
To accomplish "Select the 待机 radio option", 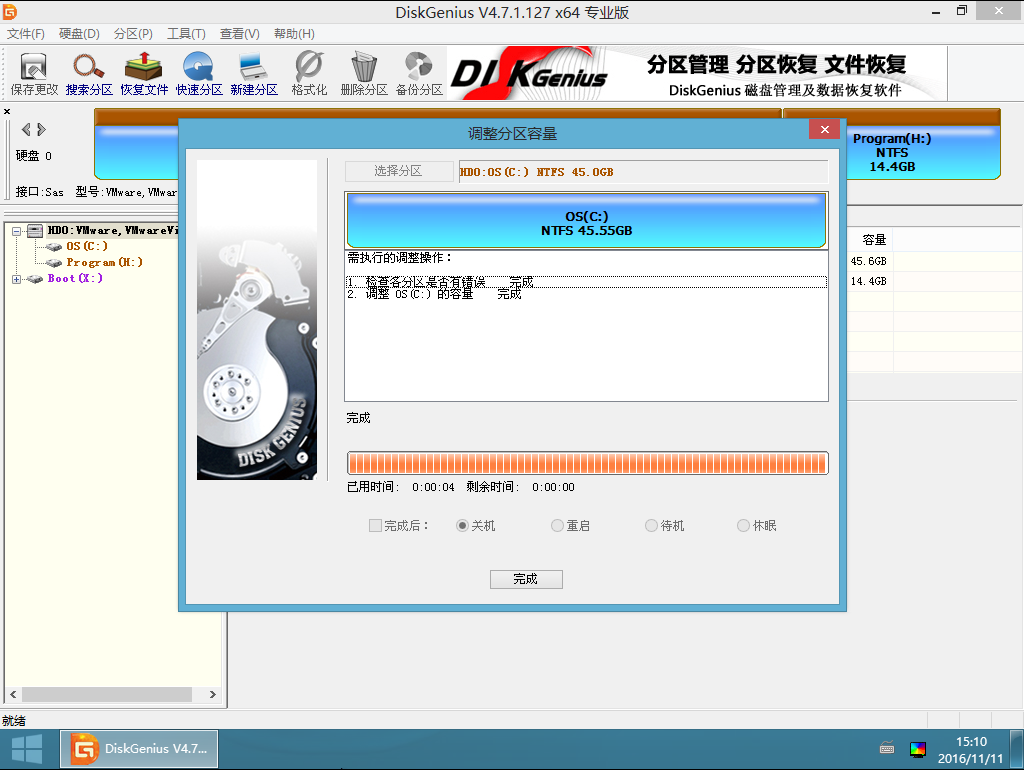I will (x=651, y=526).
